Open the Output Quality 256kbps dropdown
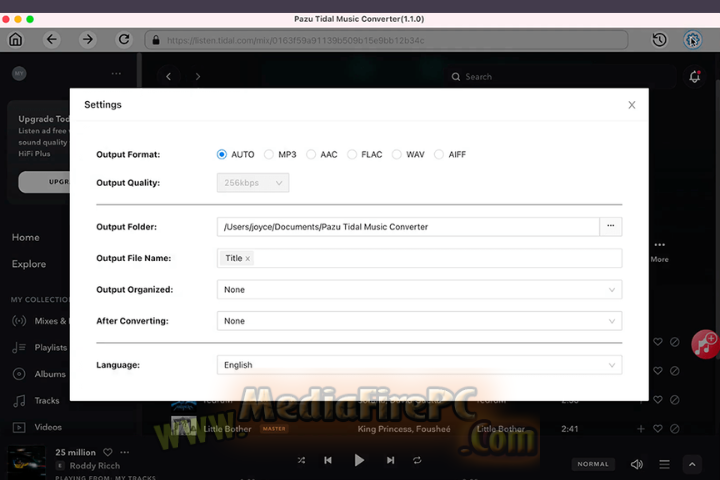Viewport: 720px width, 480px height. 253,183
